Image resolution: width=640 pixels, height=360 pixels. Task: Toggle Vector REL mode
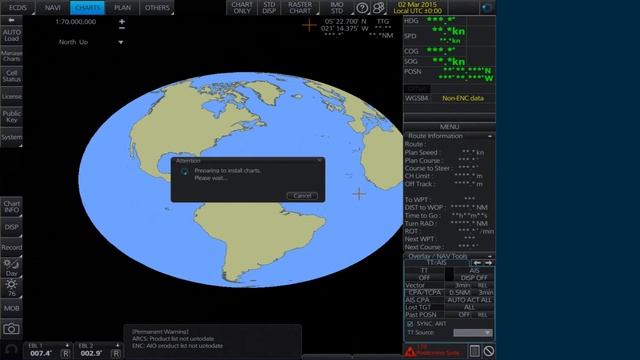[x=482, y=285]
